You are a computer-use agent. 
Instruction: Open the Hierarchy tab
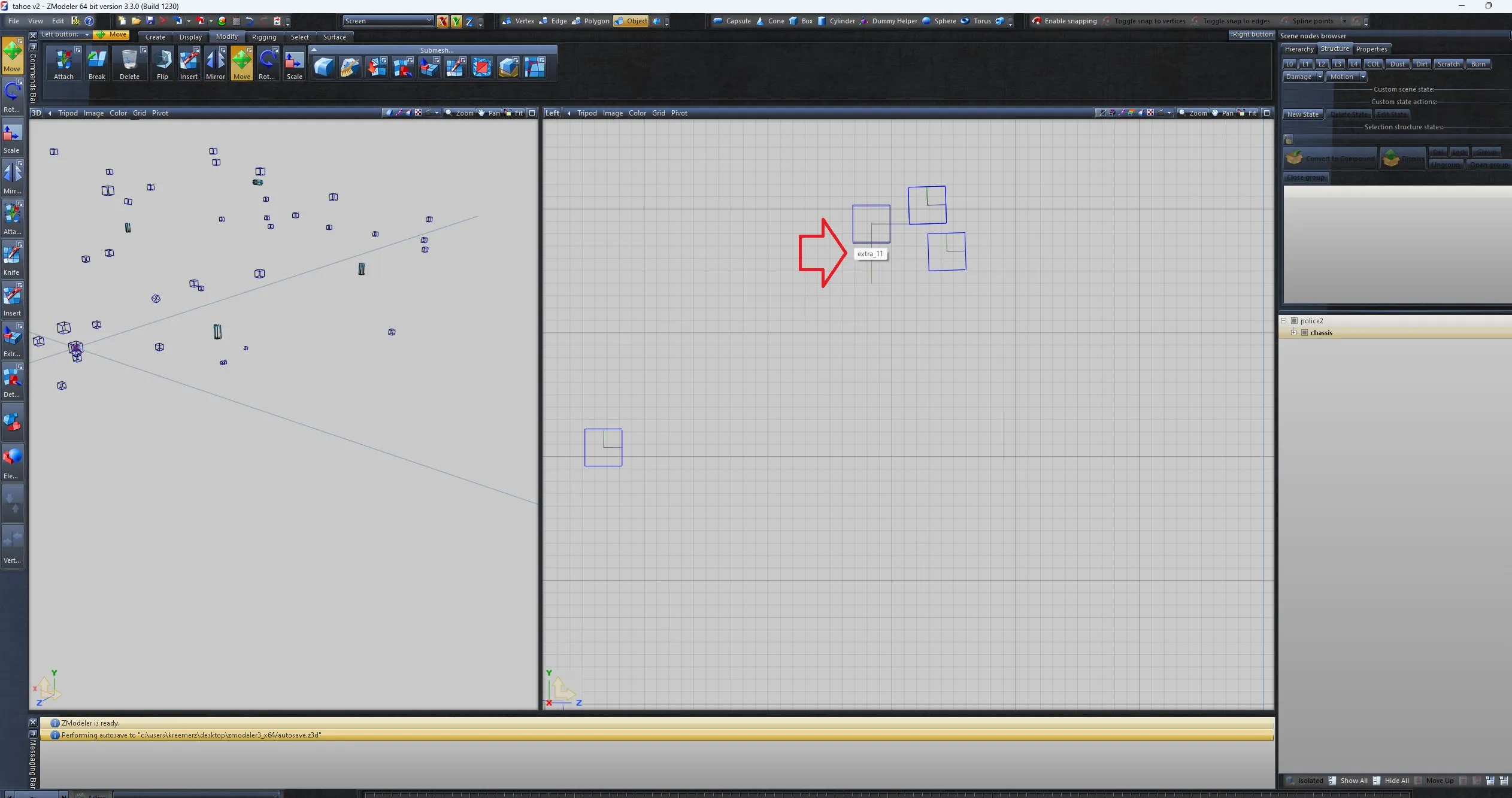coord(1299,49)
